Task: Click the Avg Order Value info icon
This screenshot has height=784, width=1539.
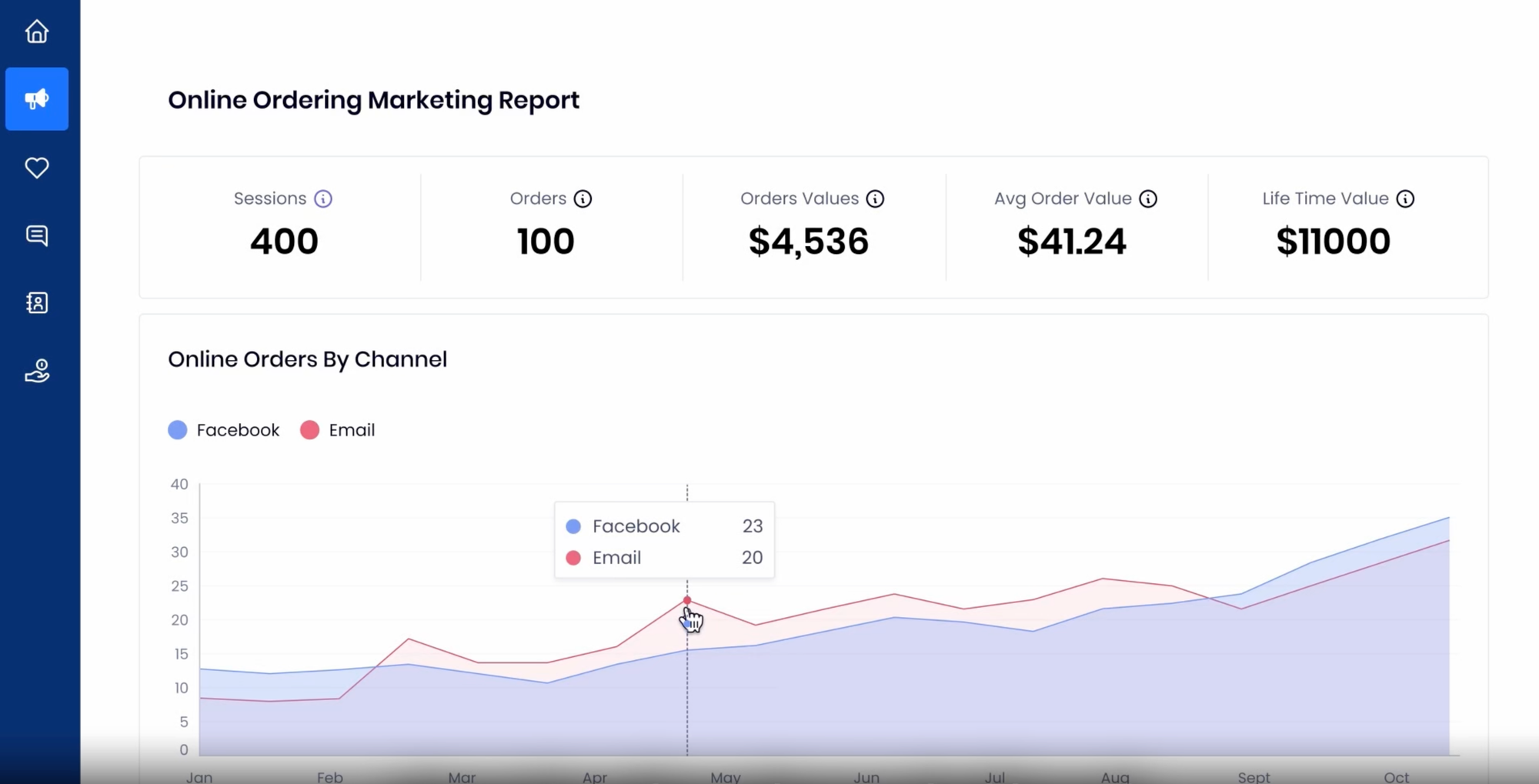Action: pos(1149,198)
